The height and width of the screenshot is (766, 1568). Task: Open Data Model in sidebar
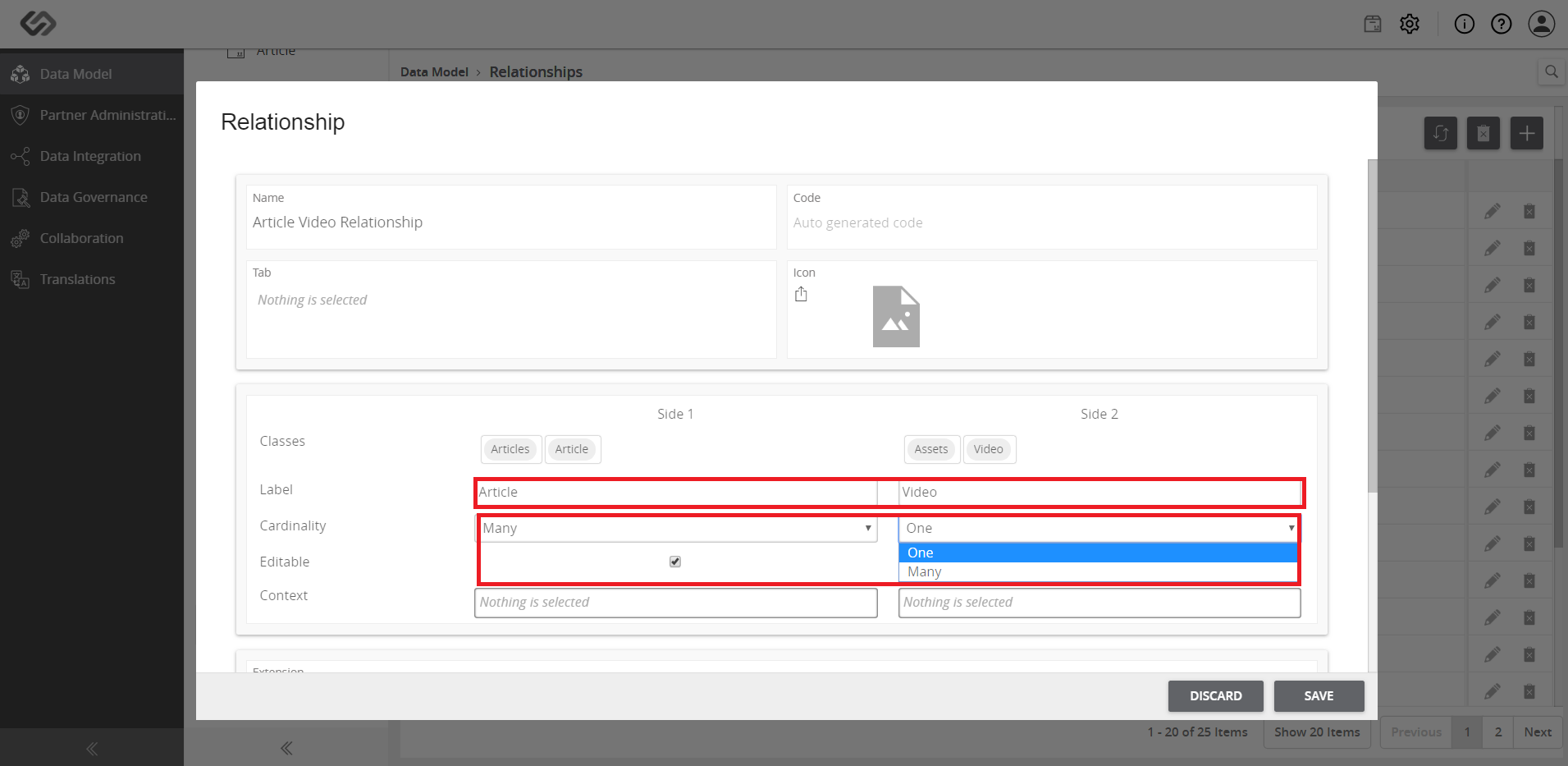click(x=92, y=74)
